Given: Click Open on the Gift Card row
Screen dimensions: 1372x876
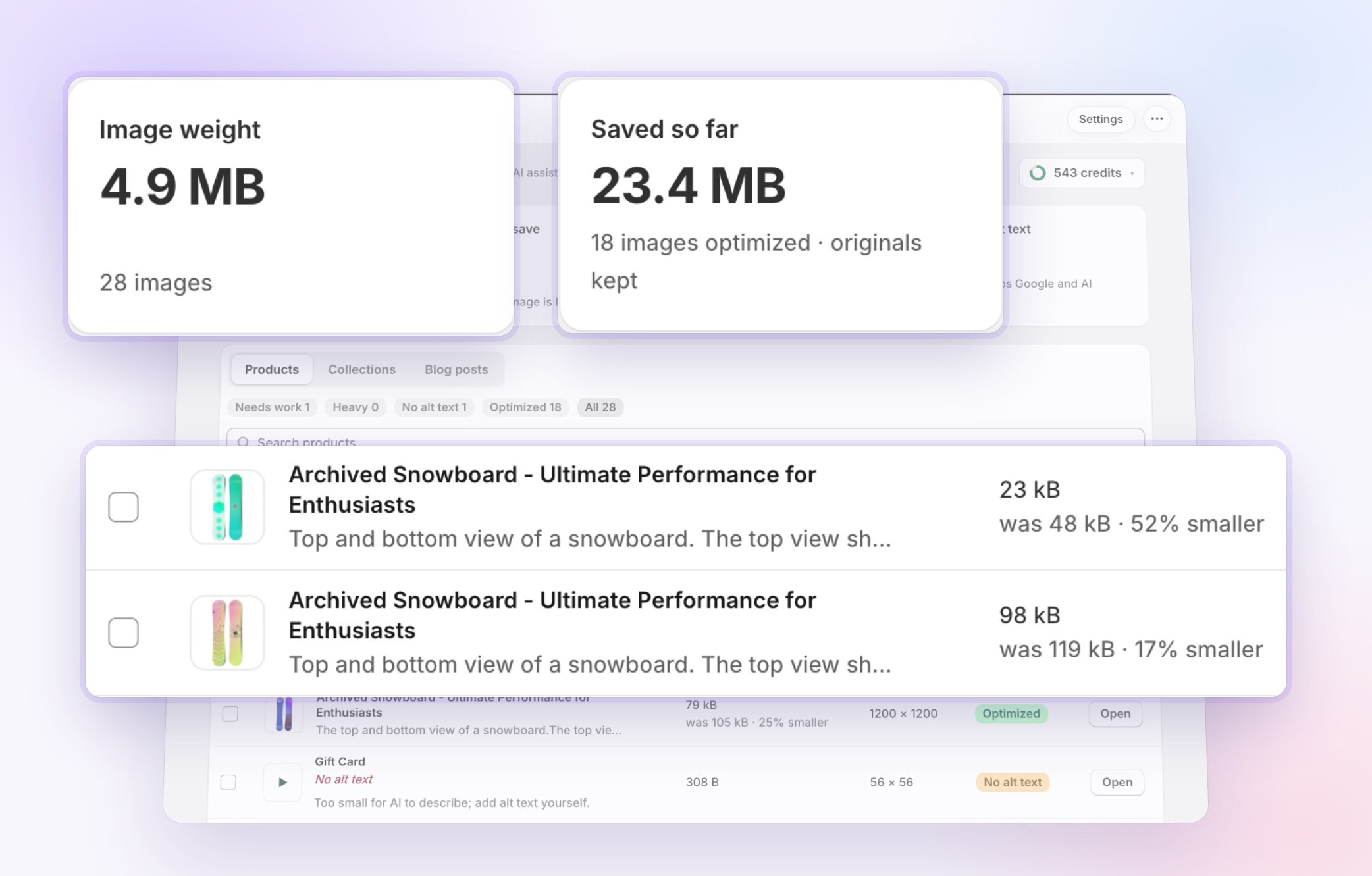Looking at the screenshot, I should tap(1117, 782).
